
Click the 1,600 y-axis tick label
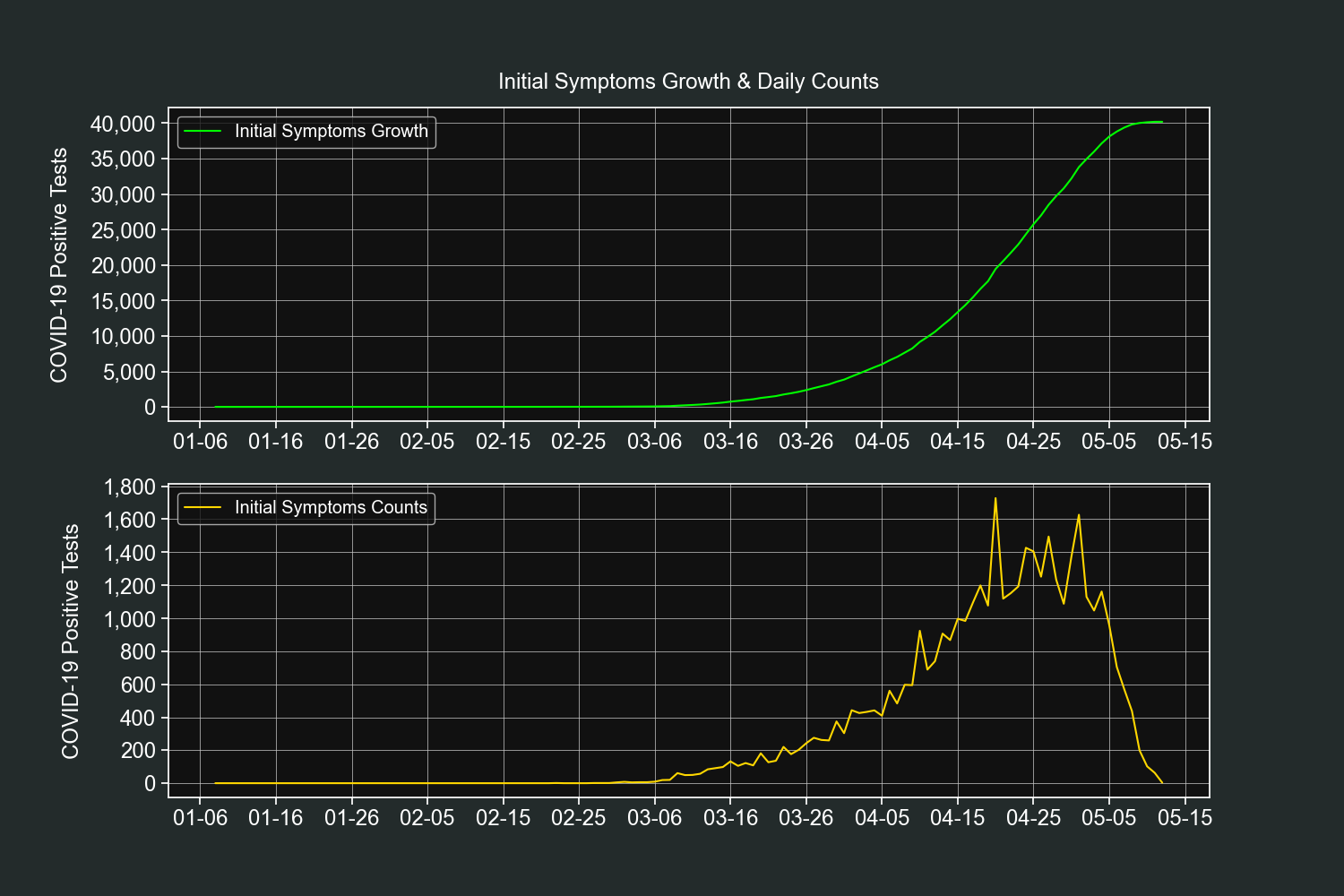pyautogui.click(x=130, y=520)
